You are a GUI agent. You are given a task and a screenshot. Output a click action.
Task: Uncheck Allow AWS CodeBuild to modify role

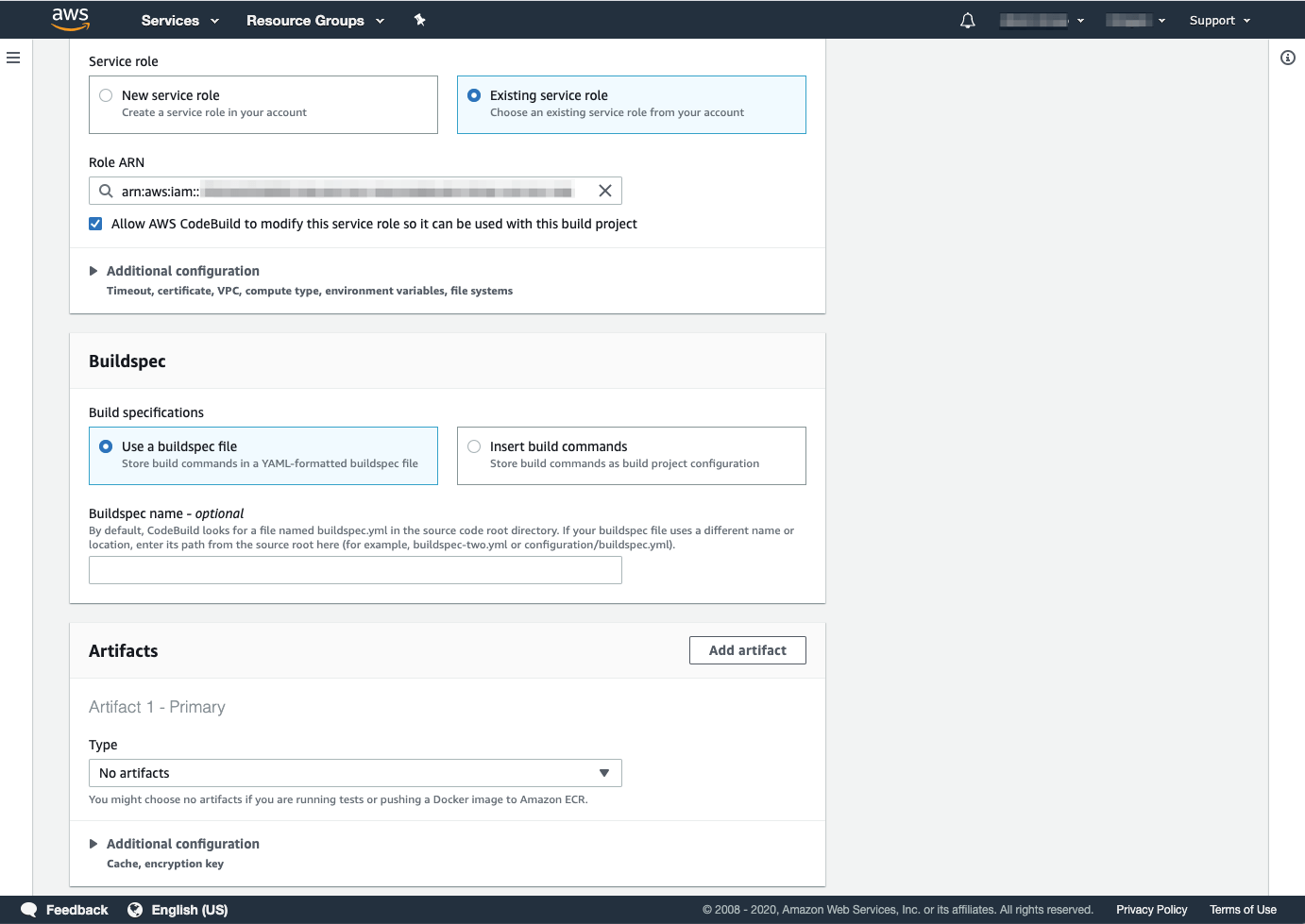pyautogui.click(x=95, y=224)
